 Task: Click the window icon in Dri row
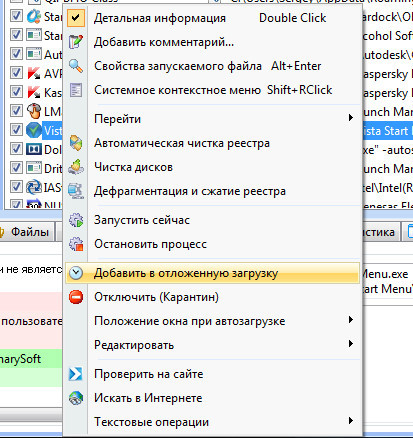[34, 168]
